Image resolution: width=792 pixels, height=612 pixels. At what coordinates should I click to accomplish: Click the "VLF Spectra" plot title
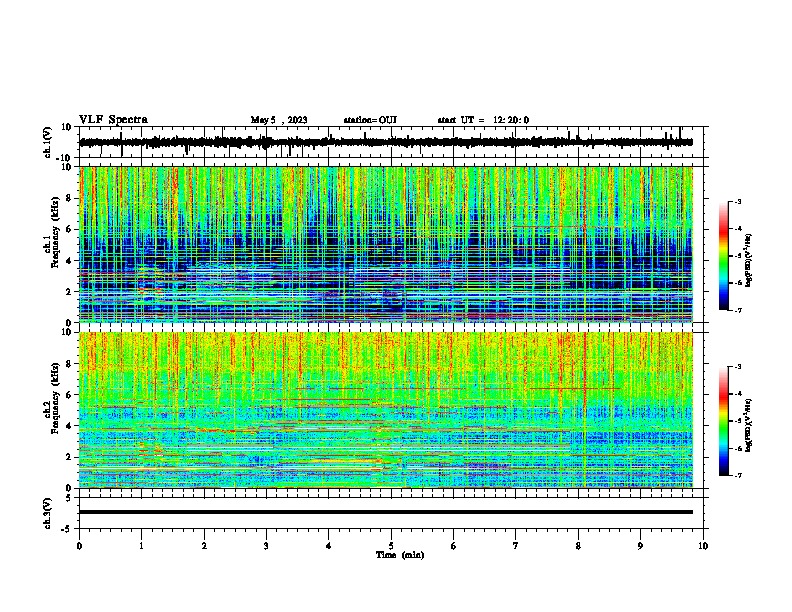click(113, 120)
